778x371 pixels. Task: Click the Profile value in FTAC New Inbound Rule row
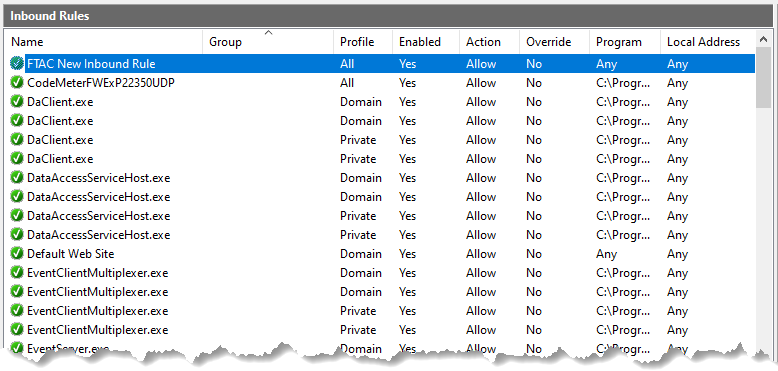347,64
